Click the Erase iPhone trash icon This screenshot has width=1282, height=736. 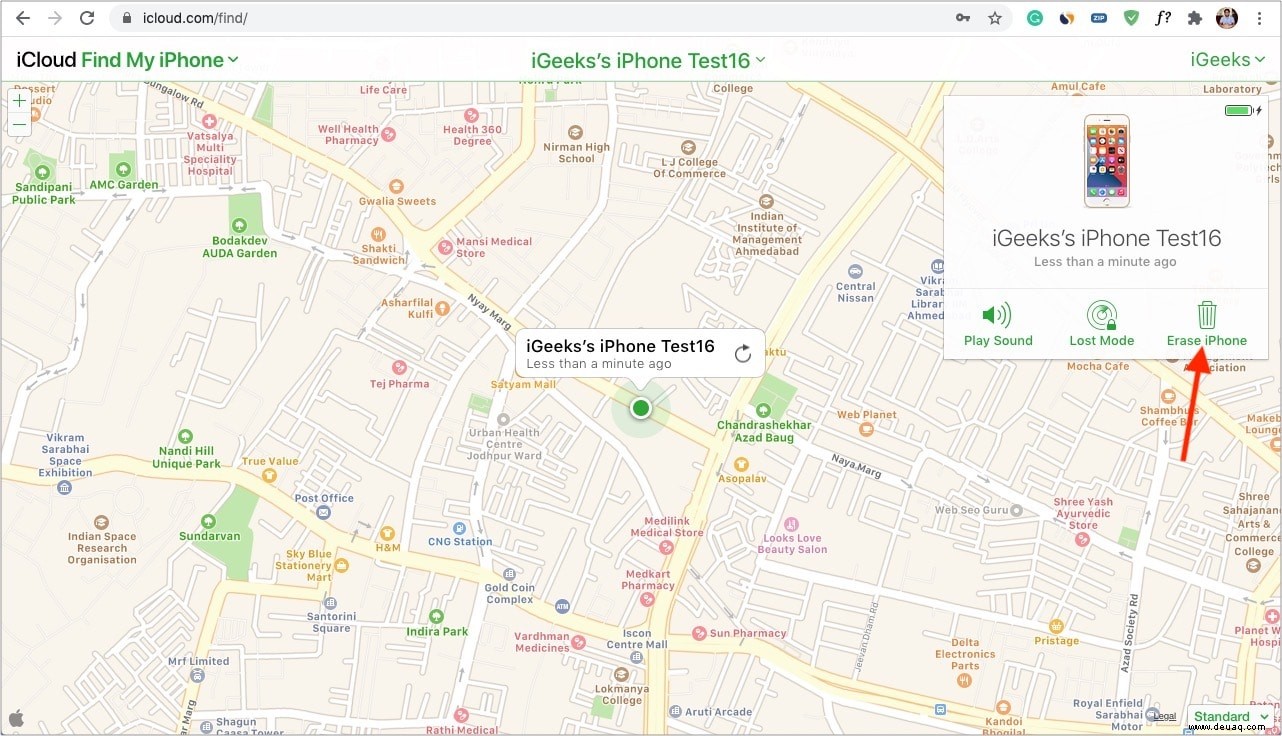click(x=1207, y=315)
